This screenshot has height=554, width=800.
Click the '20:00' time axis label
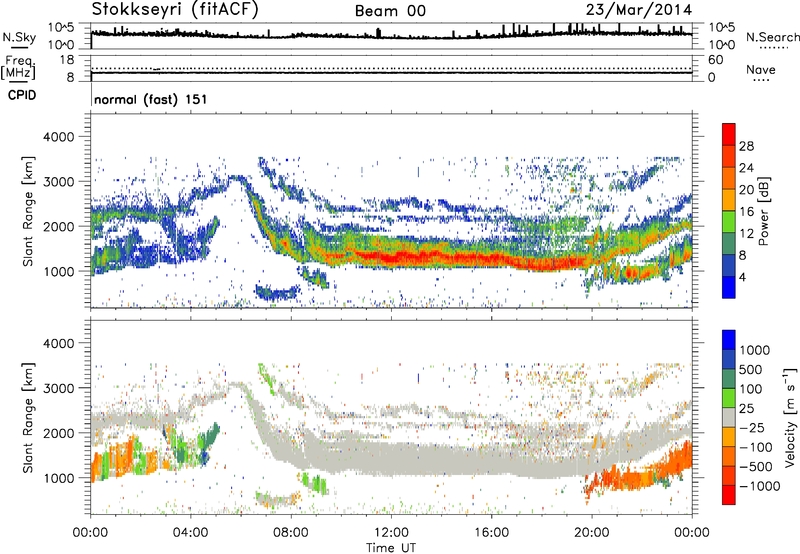(x=592, y=533)
